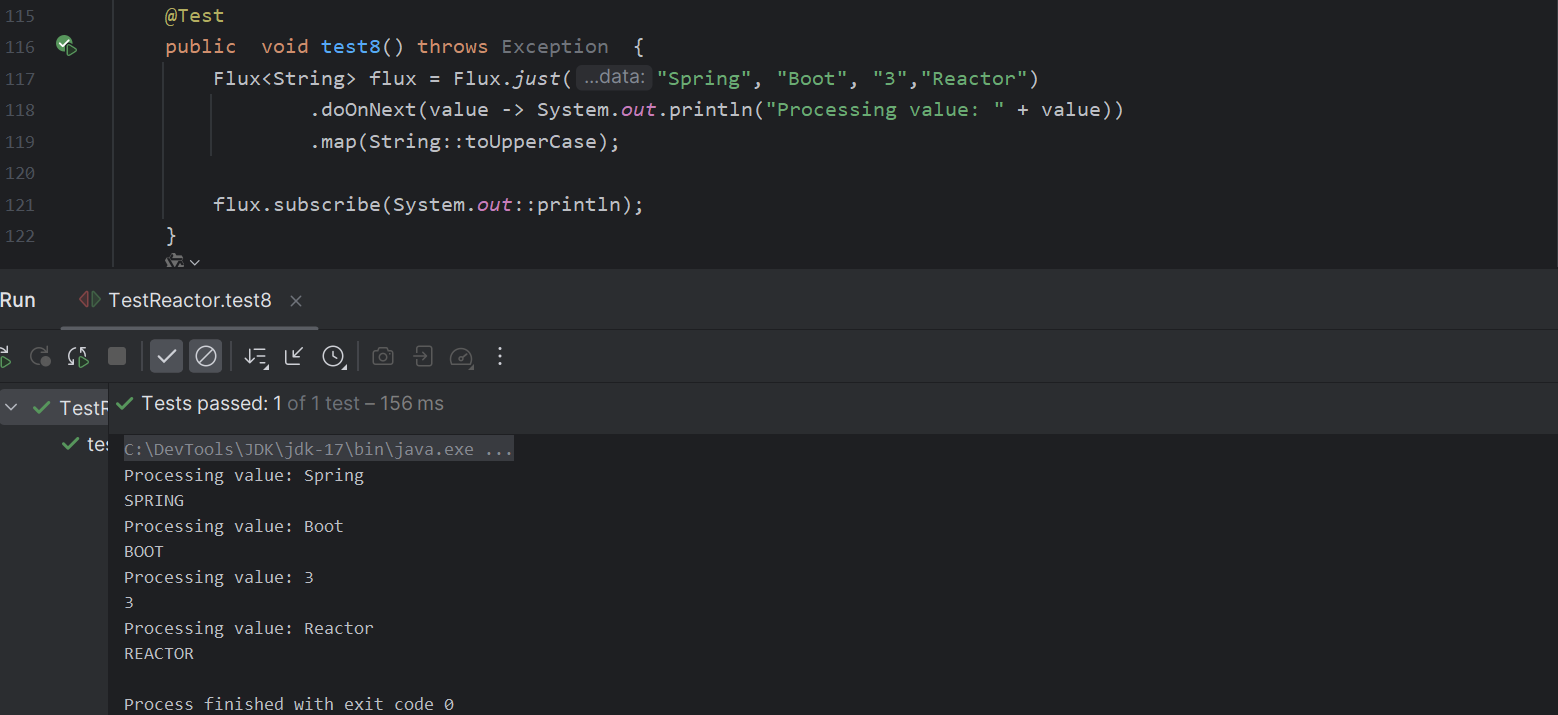Click the 'Tests passed: 1' status text

[212, 404]
